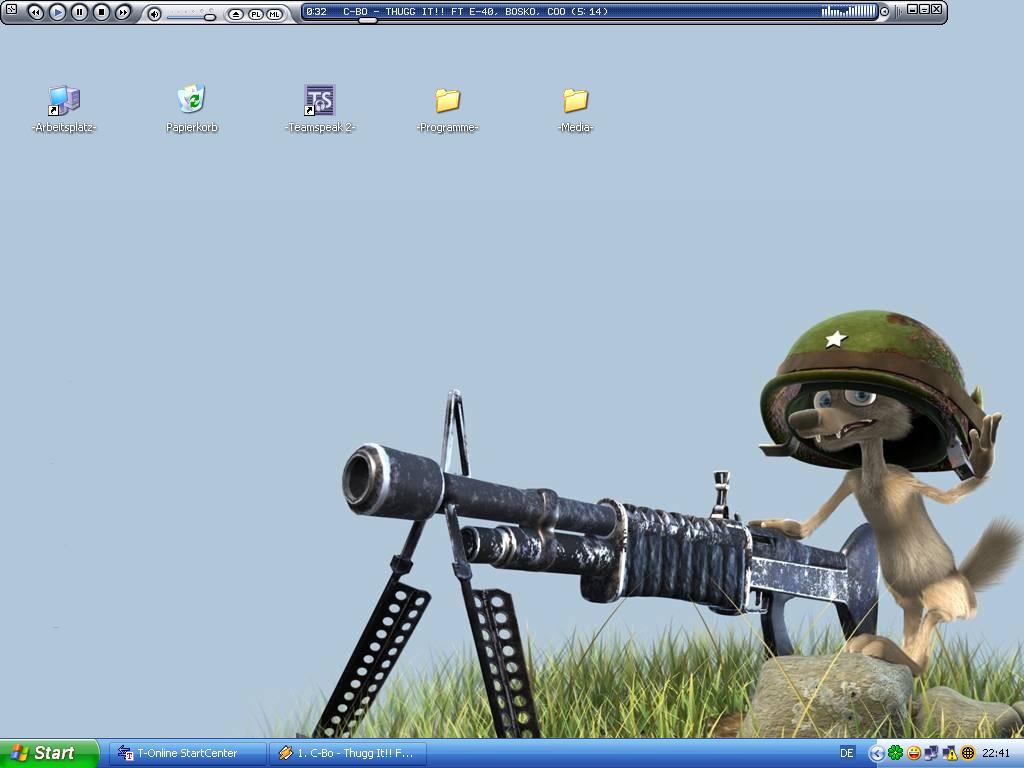Click the Winamp spectrum visualizer bars
Image resolution: width=1024 pixels, height=768 pixels.
[x=848, y=11]
